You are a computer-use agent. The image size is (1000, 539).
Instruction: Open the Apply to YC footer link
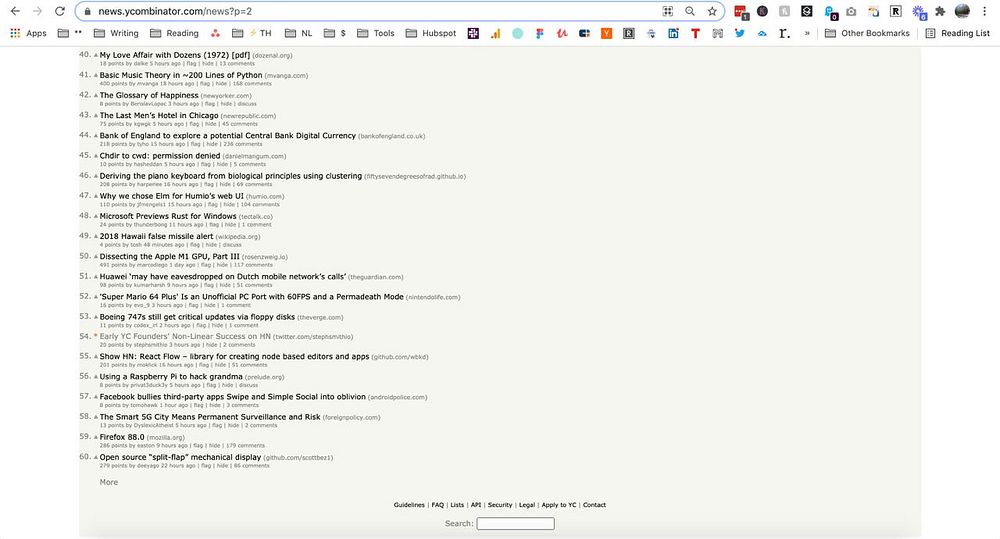tap(559, 505)
